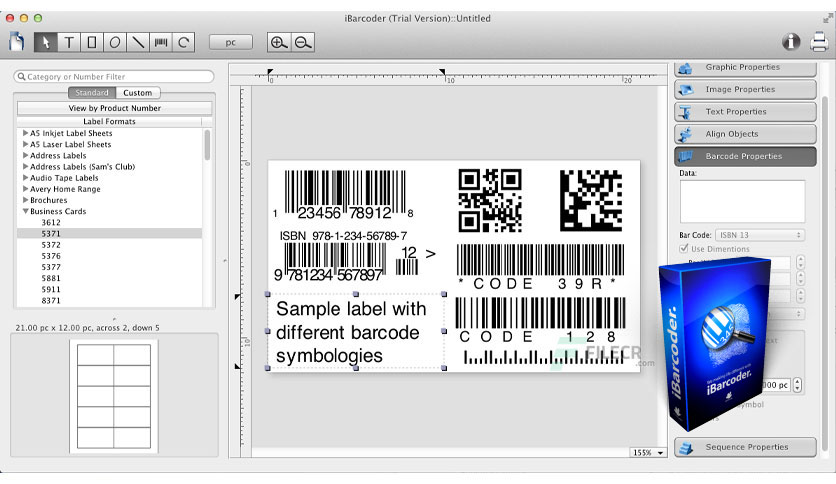Toggle the Use Dimentions checkbox
This screenshot has width=836, height=484.
click(x=684, y=248)
